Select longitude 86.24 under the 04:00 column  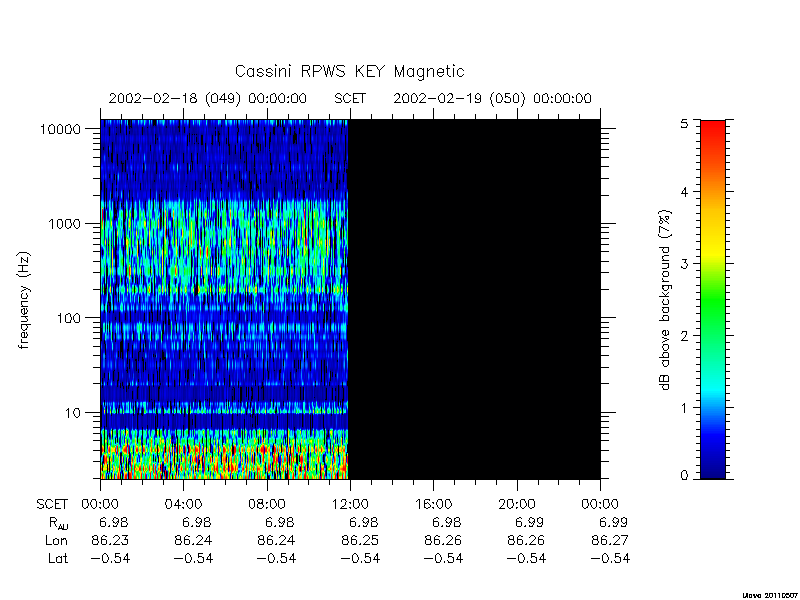(193, 540)
